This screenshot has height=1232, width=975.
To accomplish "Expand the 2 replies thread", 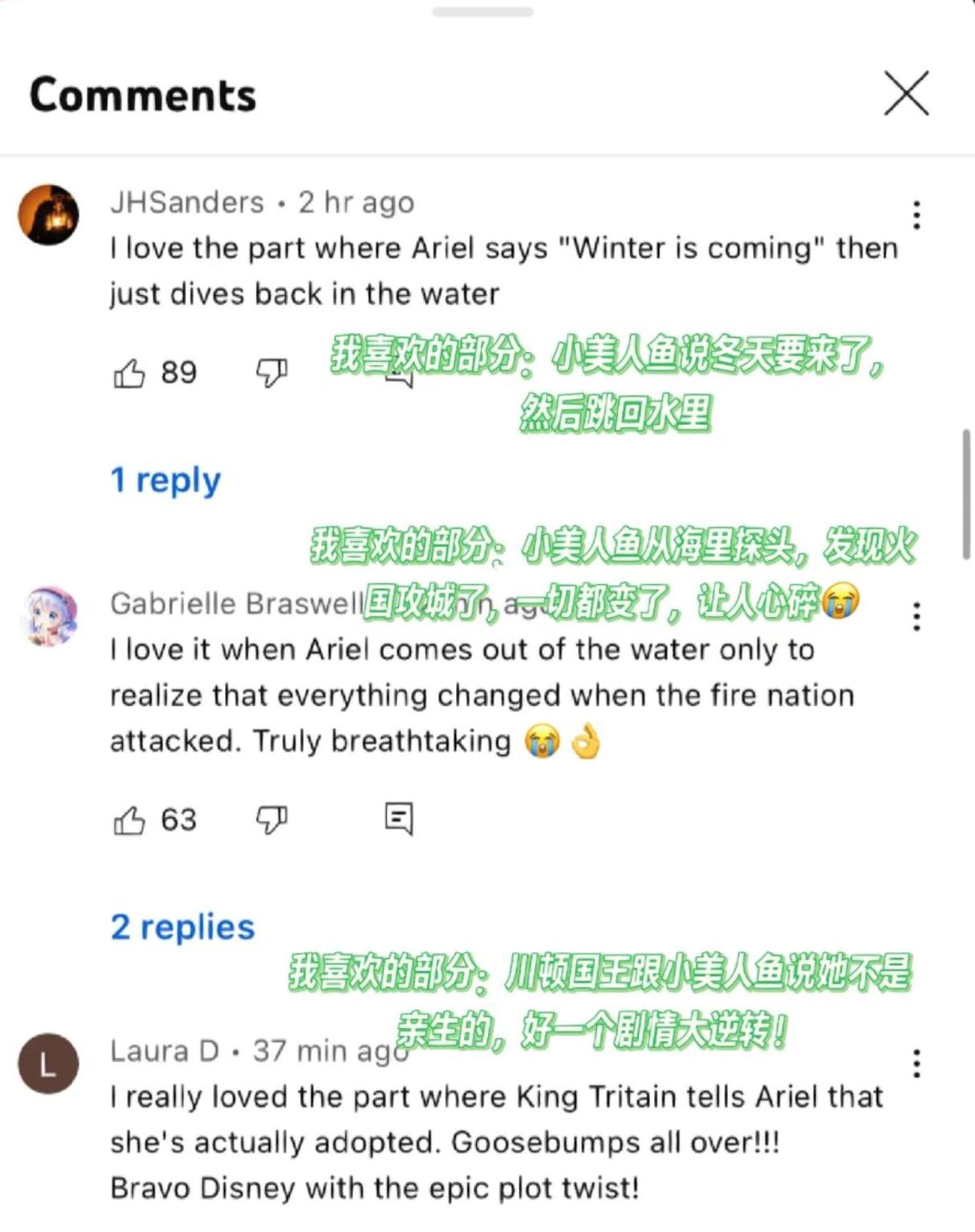I will (x=183, y=927).
